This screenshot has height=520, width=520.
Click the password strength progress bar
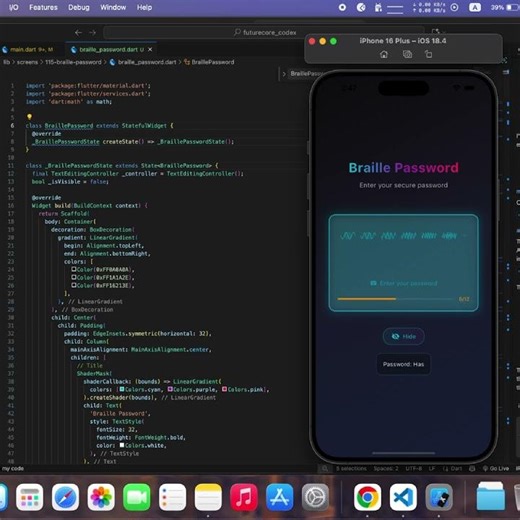pos(395,299)
